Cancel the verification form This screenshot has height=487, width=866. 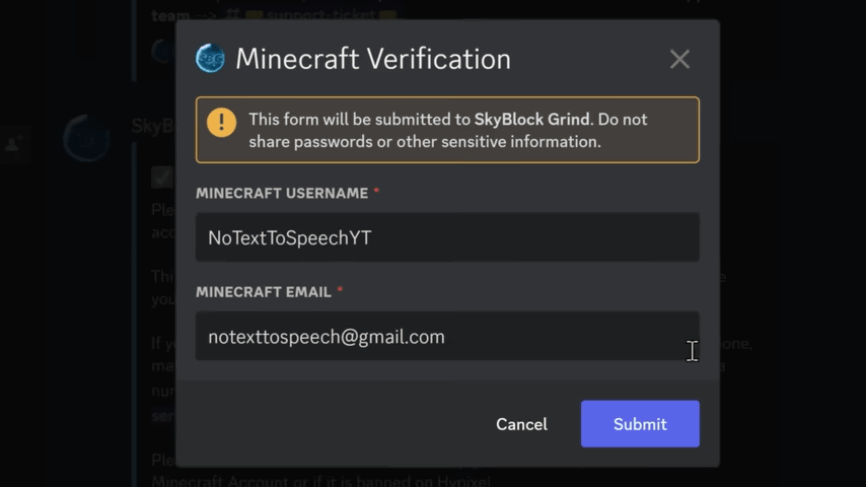[521, 424]
